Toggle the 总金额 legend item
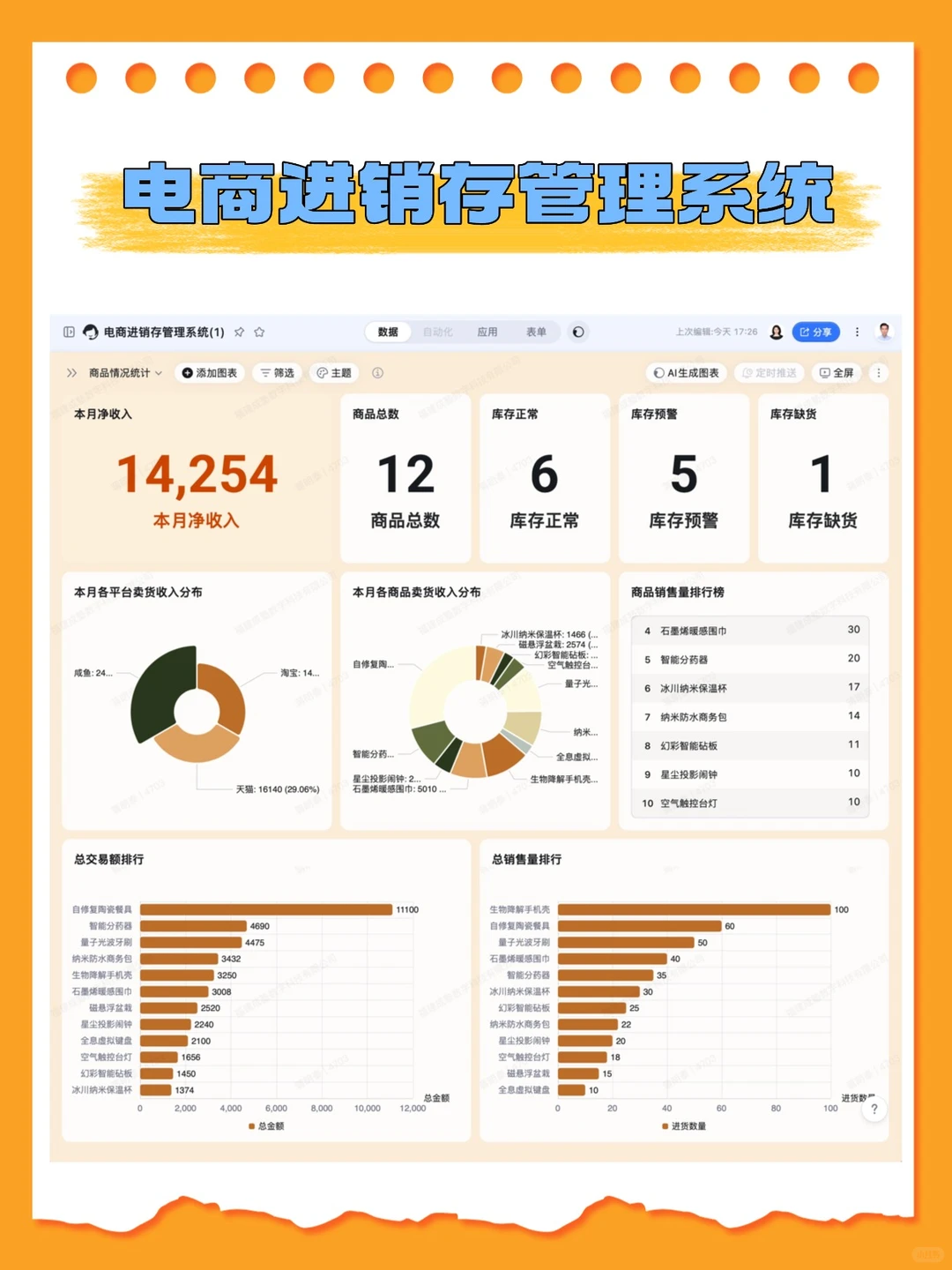 click(266, 1126)
